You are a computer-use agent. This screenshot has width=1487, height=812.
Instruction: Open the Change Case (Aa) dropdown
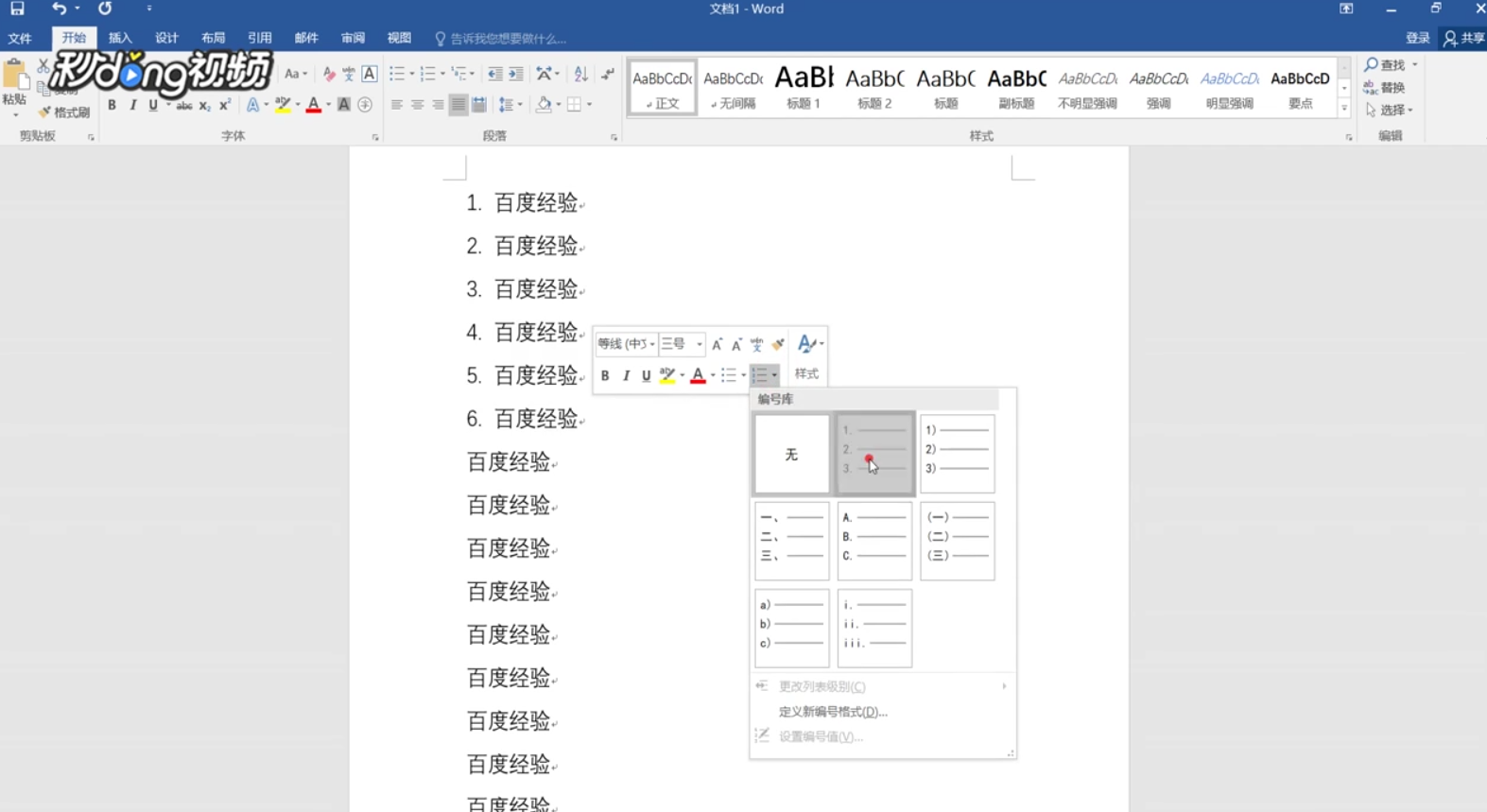[296, 74]
